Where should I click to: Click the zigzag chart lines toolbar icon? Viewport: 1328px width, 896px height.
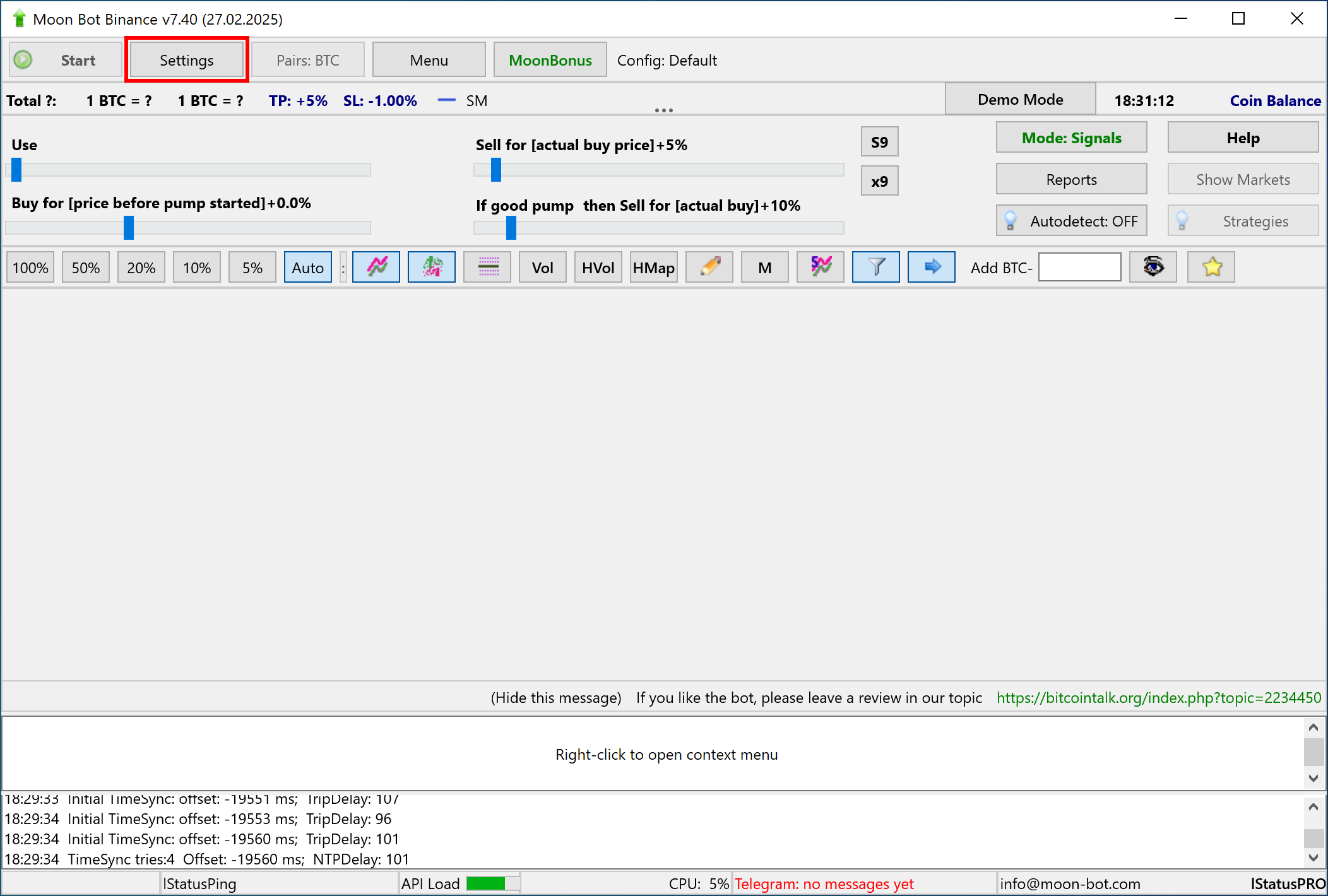(376, 268)
